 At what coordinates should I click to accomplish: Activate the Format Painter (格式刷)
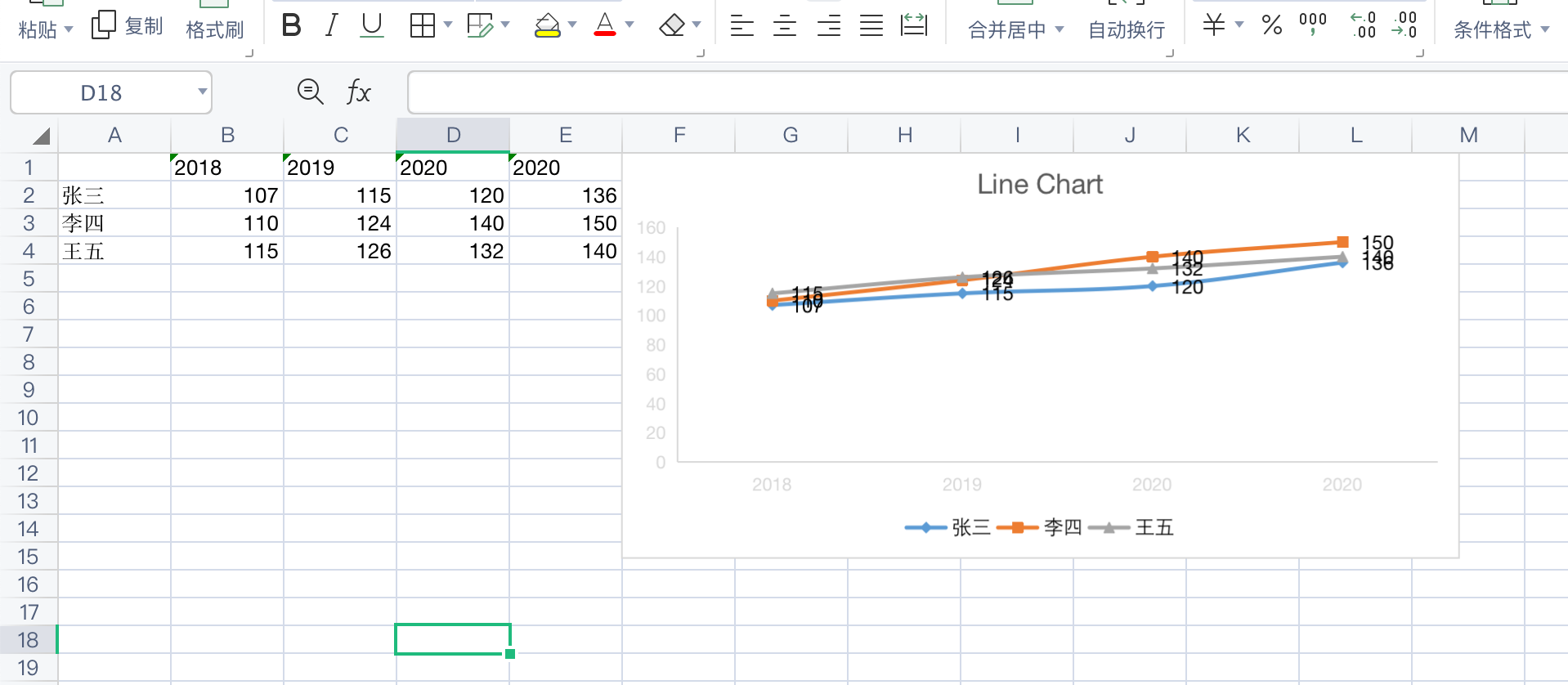[214, 29]
